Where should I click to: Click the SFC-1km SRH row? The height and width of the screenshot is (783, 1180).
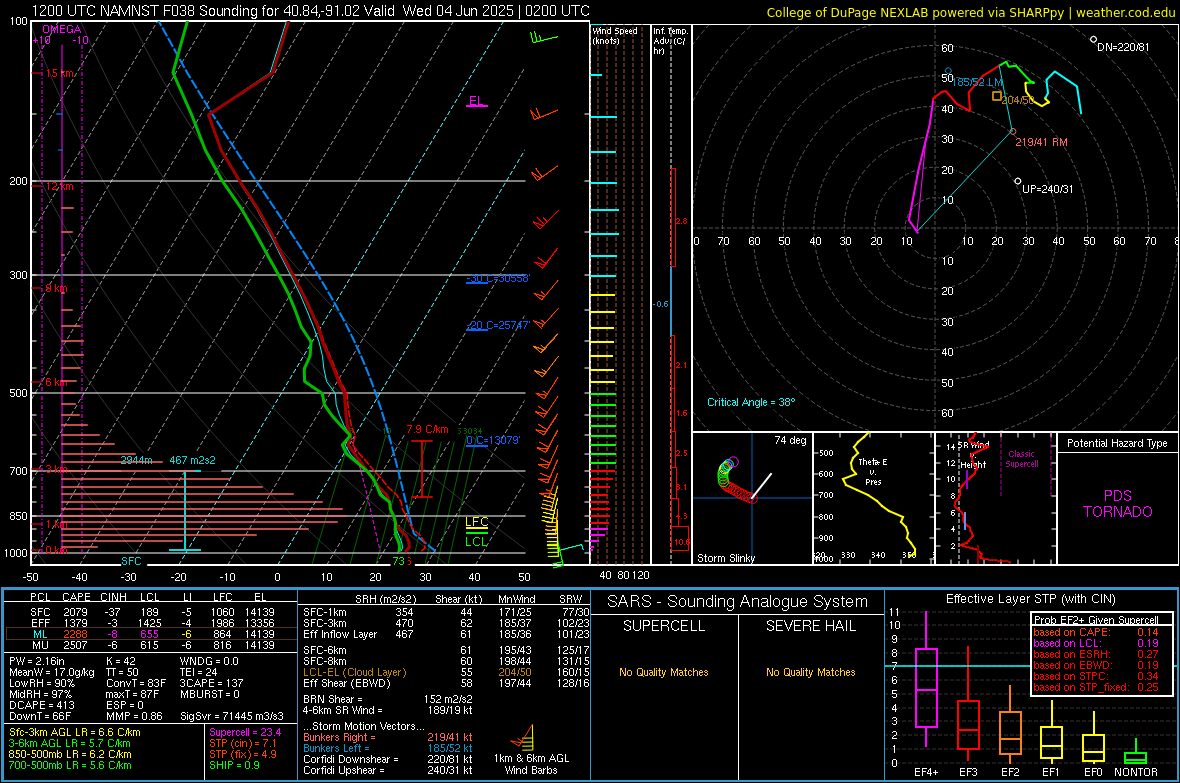(x=447, y=612)
